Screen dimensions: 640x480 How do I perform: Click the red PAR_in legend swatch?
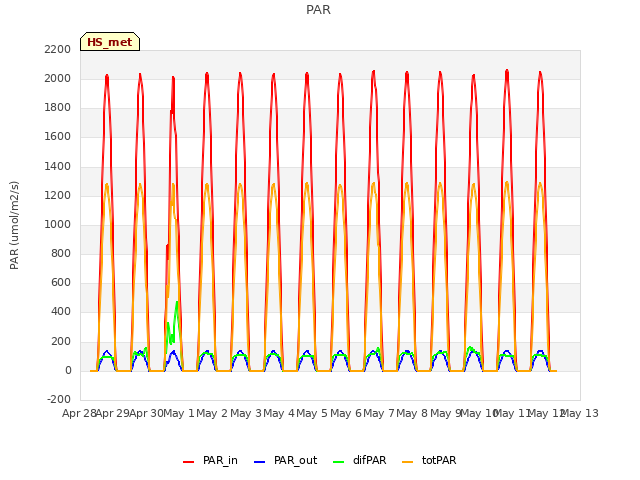coord(189,461)
